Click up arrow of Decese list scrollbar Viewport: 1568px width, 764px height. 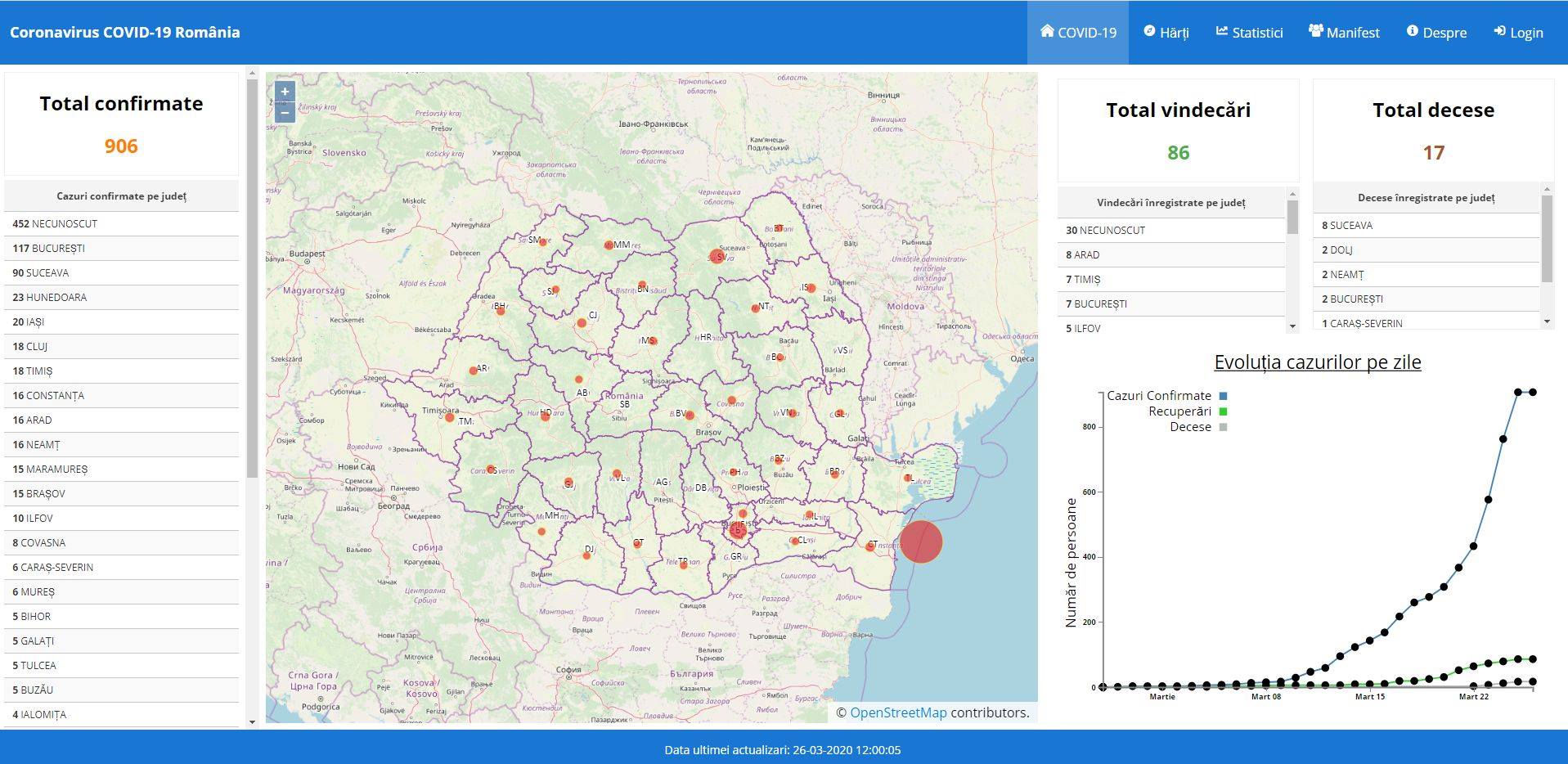[x=1547, y=189]
